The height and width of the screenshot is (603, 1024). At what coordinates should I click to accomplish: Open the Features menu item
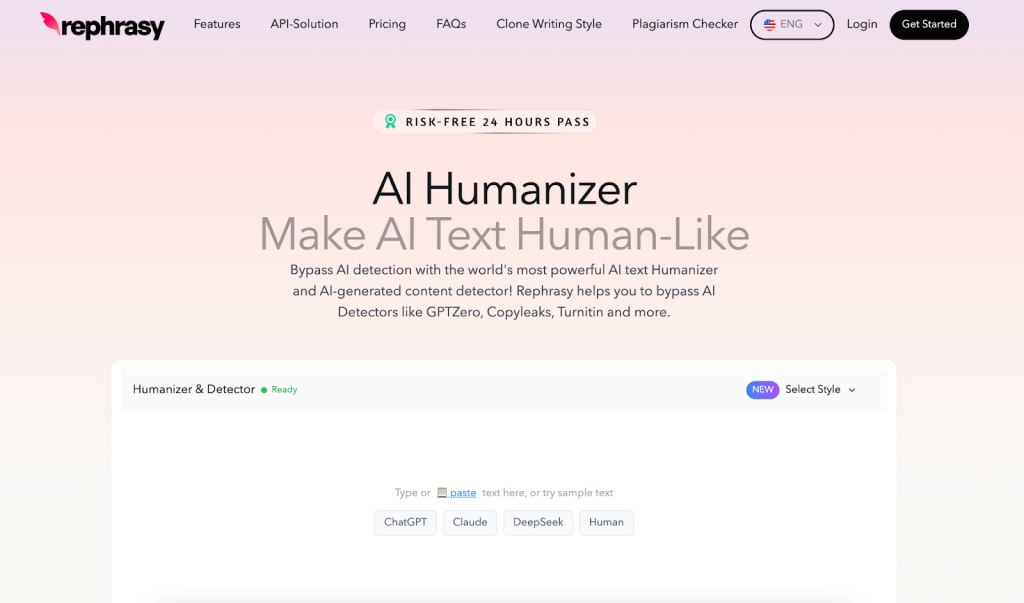217,24
